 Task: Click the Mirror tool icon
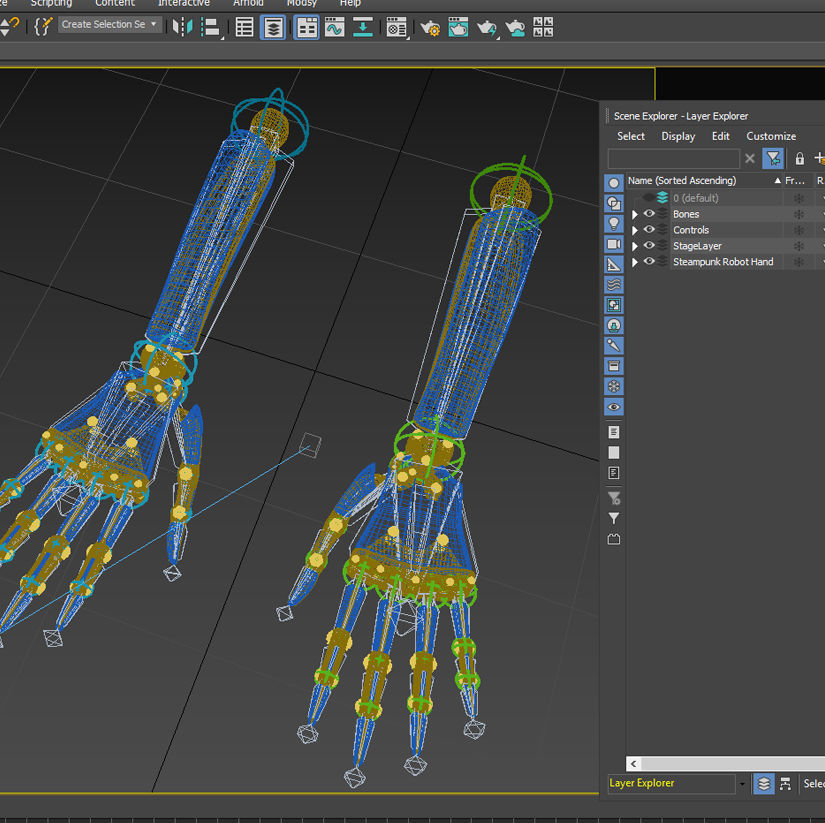(x=183, y=27)
